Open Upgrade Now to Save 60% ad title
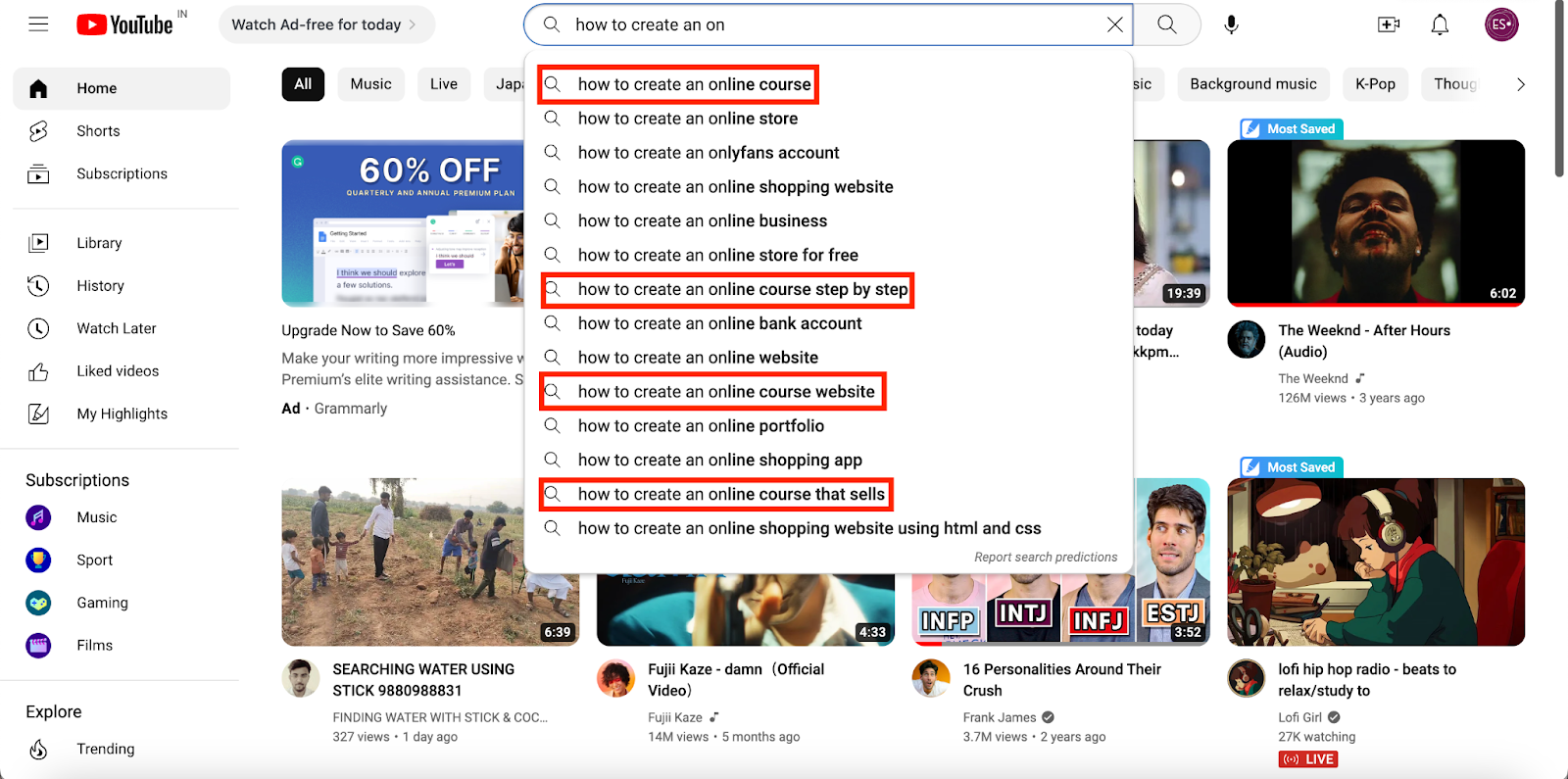Screen dimensions: 1568x779 (368, 330)
